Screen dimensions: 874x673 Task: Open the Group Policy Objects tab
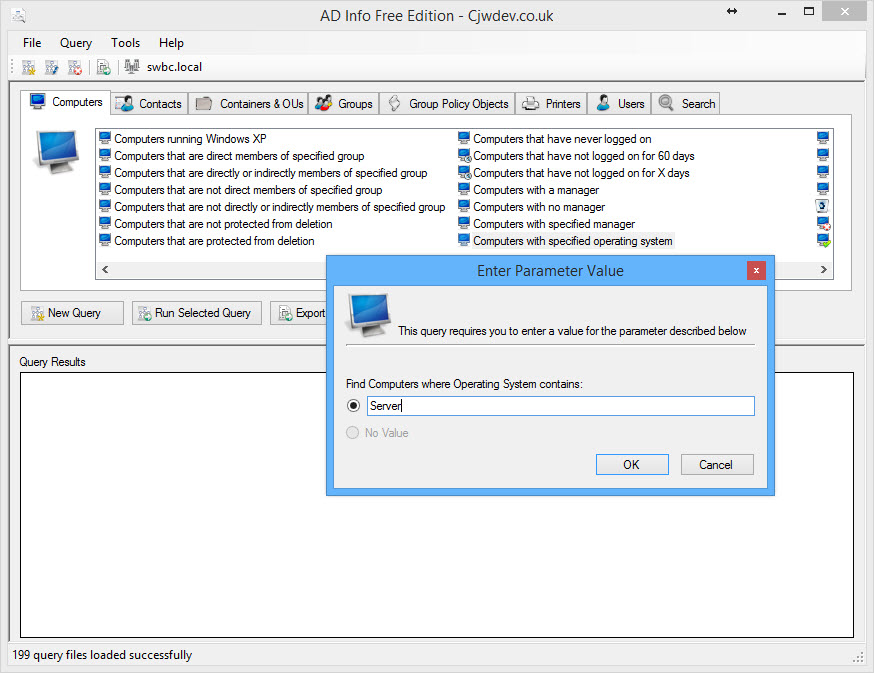coord(447,104)
